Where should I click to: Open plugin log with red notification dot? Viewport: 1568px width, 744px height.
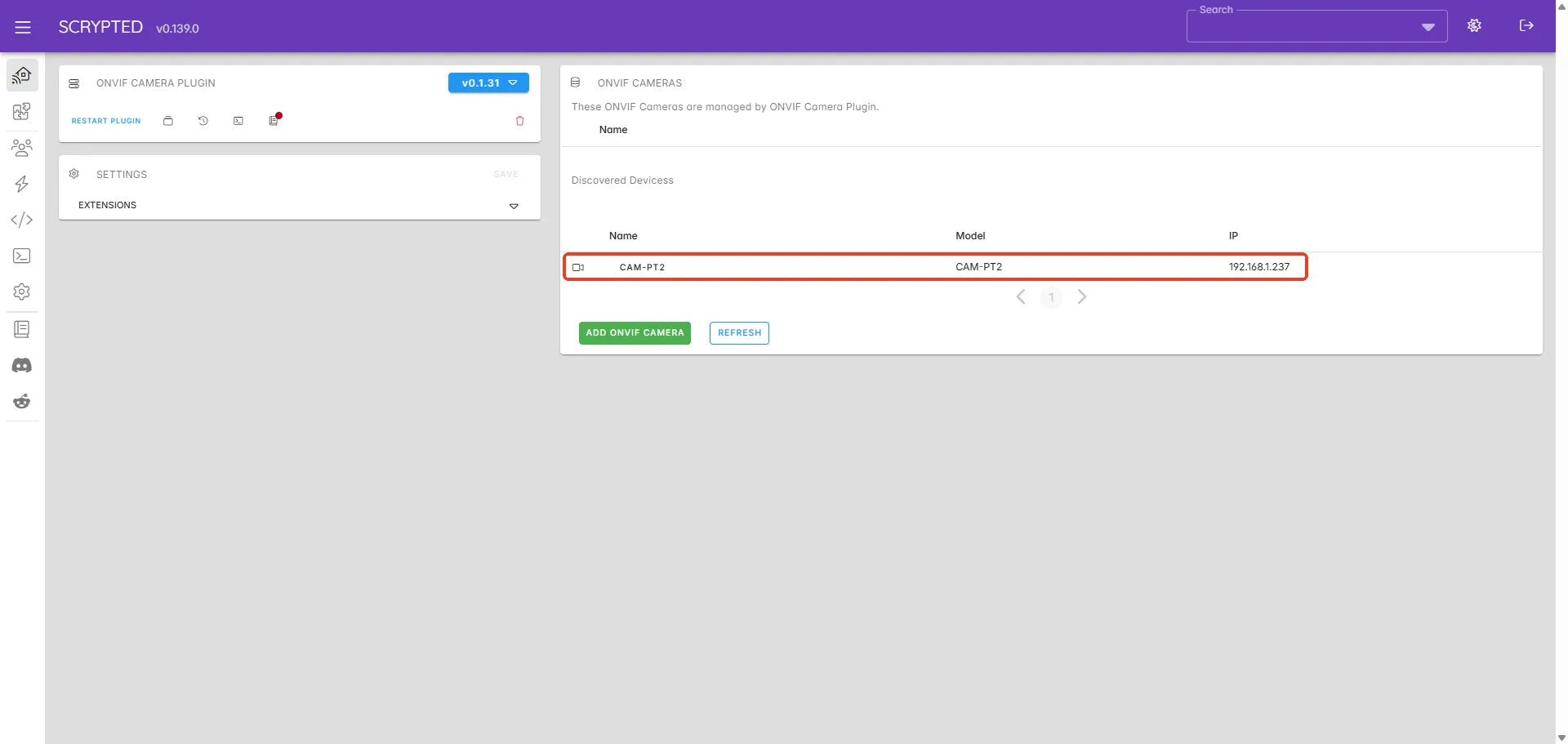coord(274,120)
